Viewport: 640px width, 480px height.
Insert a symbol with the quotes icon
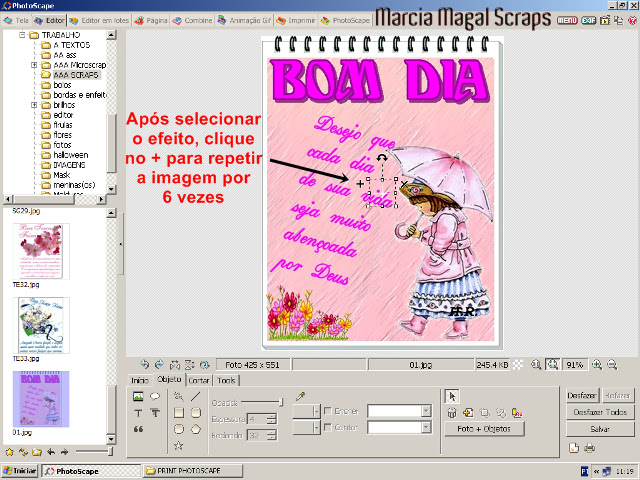click(x=138, y=429)
